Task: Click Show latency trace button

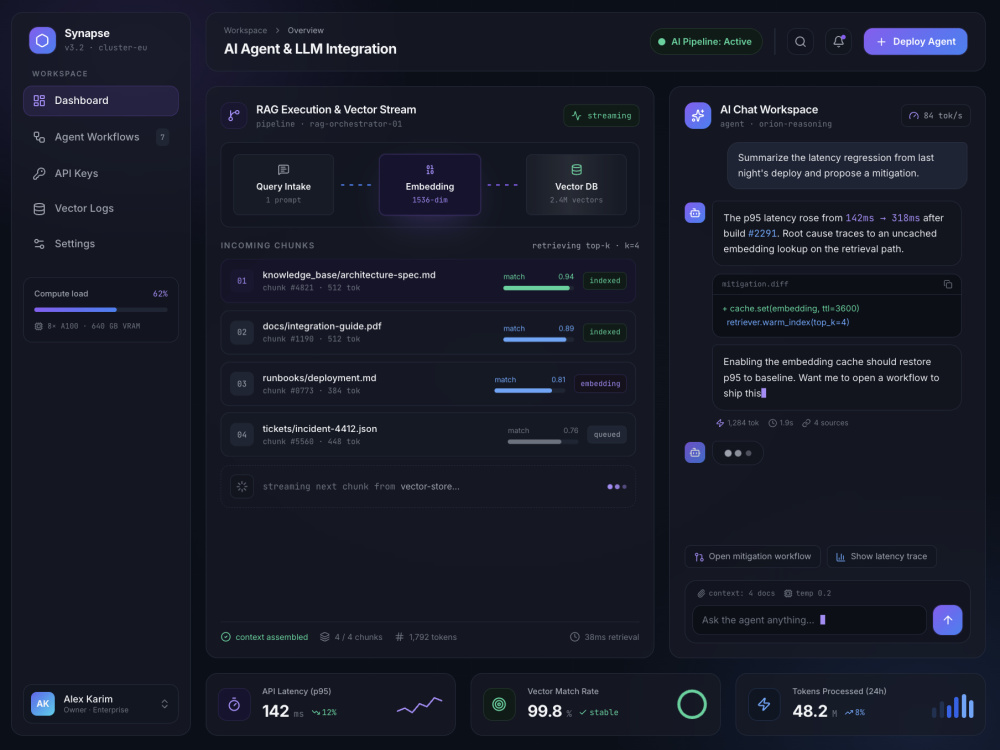Action: [x=881, y=557]
